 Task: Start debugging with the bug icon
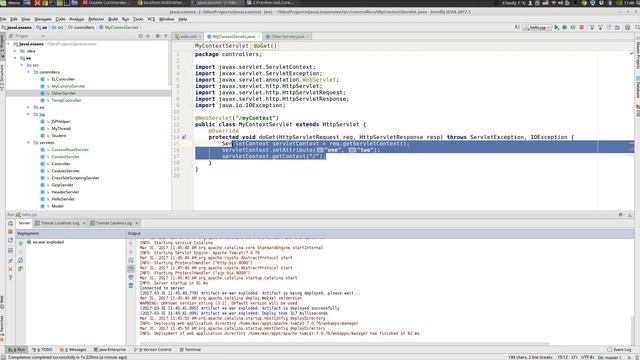pyautogui.click(x=564, y=27)
